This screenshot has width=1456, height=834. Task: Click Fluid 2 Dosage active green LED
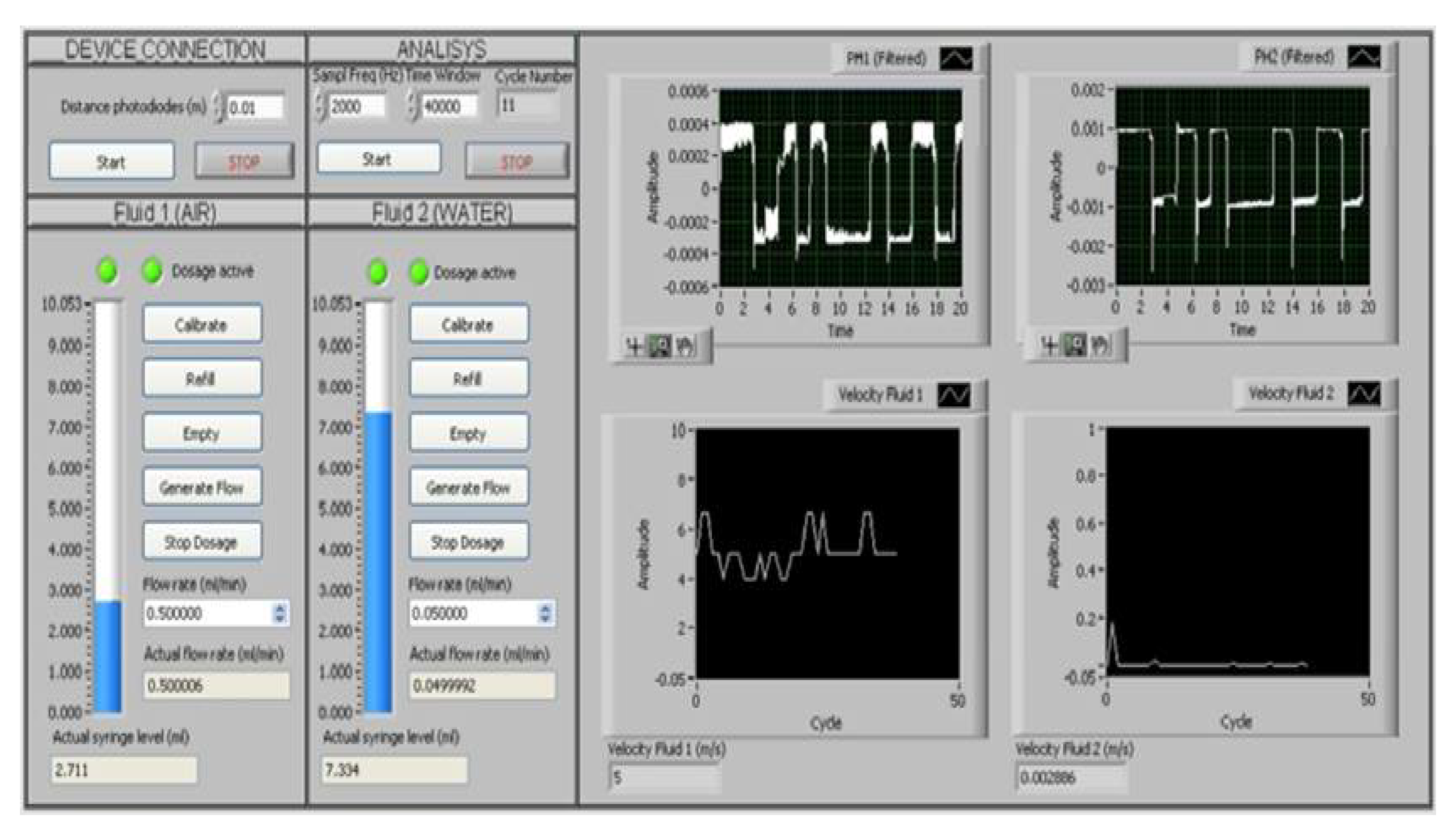pos(419,273)
